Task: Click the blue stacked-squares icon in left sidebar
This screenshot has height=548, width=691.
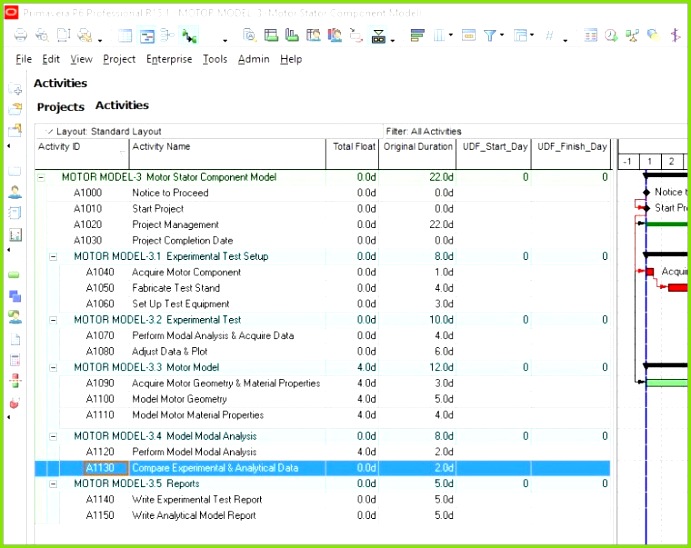Action: (15, 296)
